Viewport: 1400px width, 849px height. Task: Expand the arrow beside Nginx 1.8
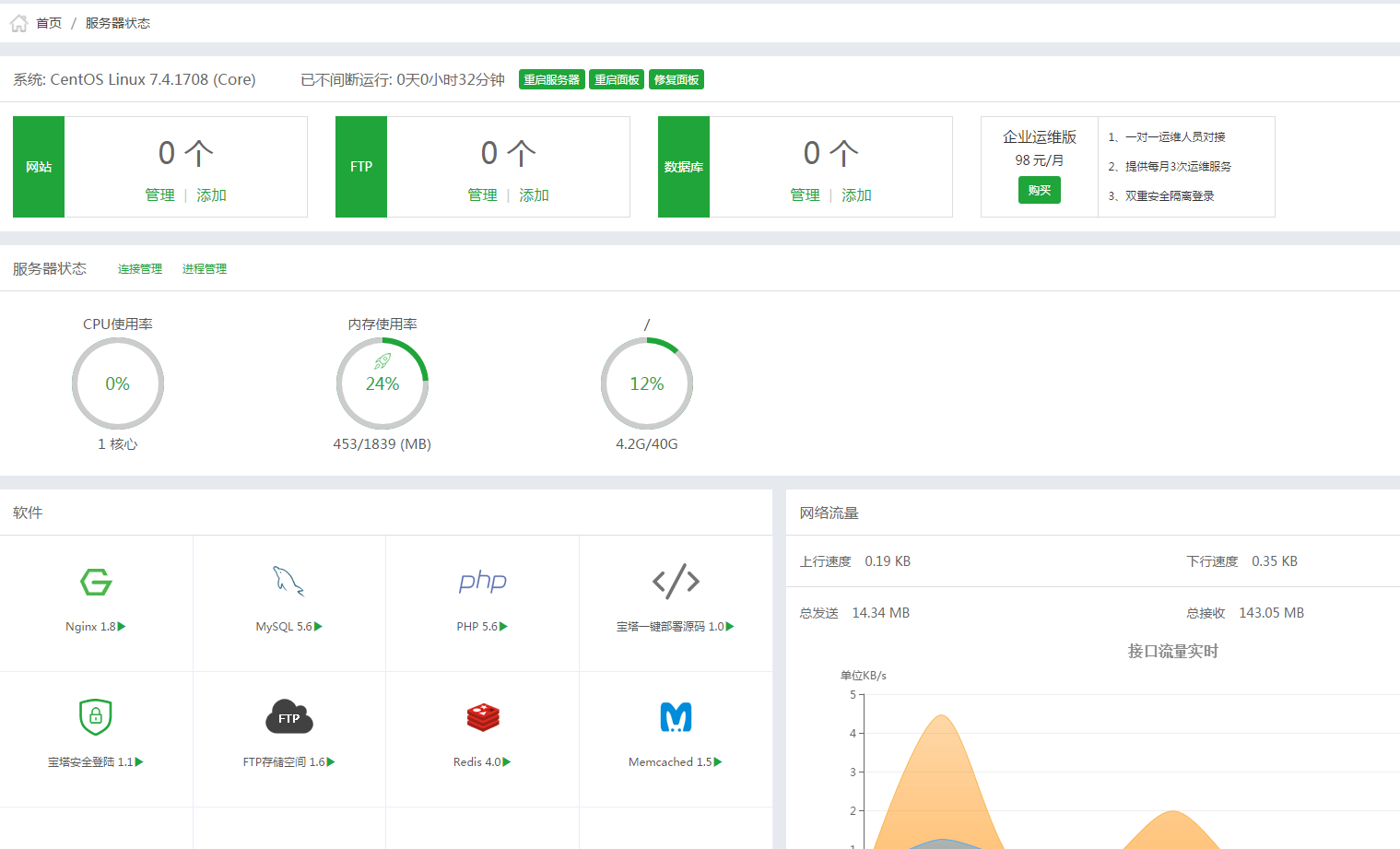point(122,627)
